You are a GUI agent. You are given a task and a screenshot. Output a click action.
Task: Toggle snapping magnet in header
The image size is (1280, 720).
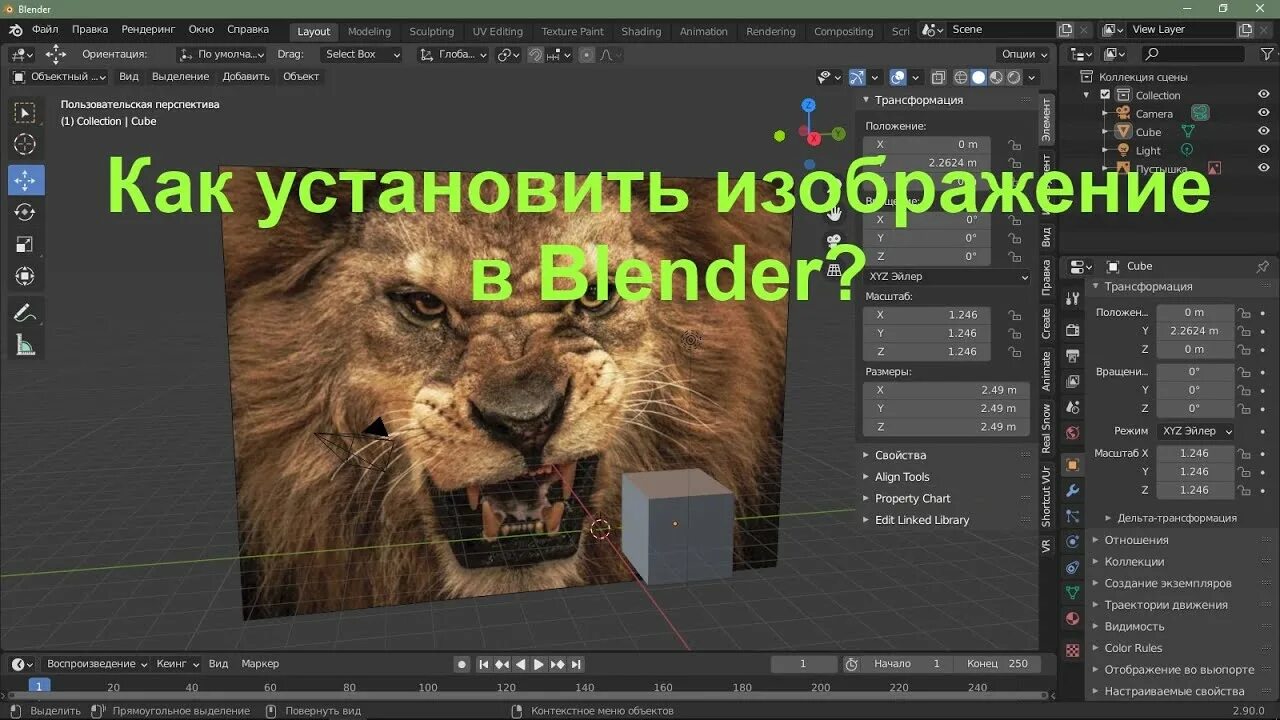click(535, 55)
